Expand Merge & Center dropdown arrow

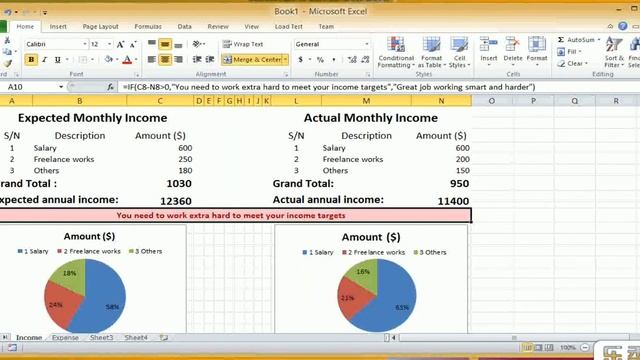tap(285, 60)
